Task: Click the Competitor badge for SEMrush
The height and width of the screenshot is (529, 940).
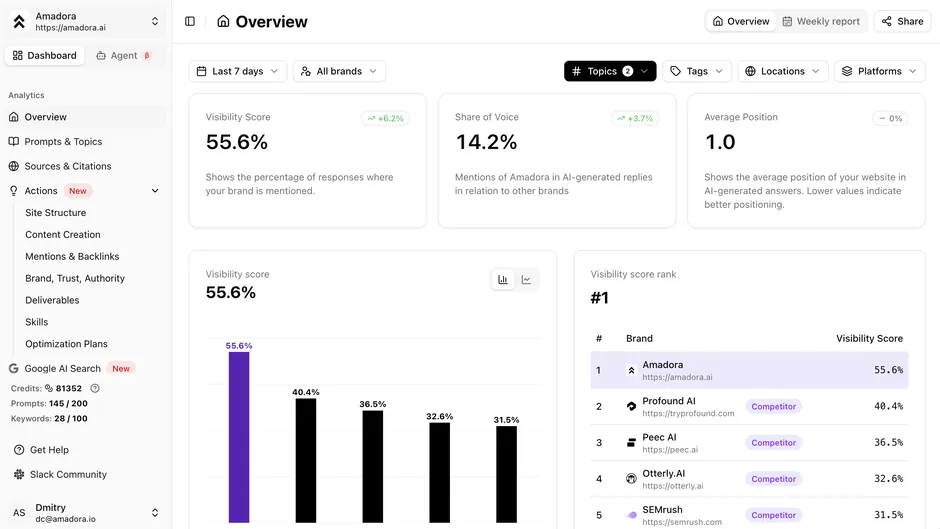Action: [x=773, y=515]
